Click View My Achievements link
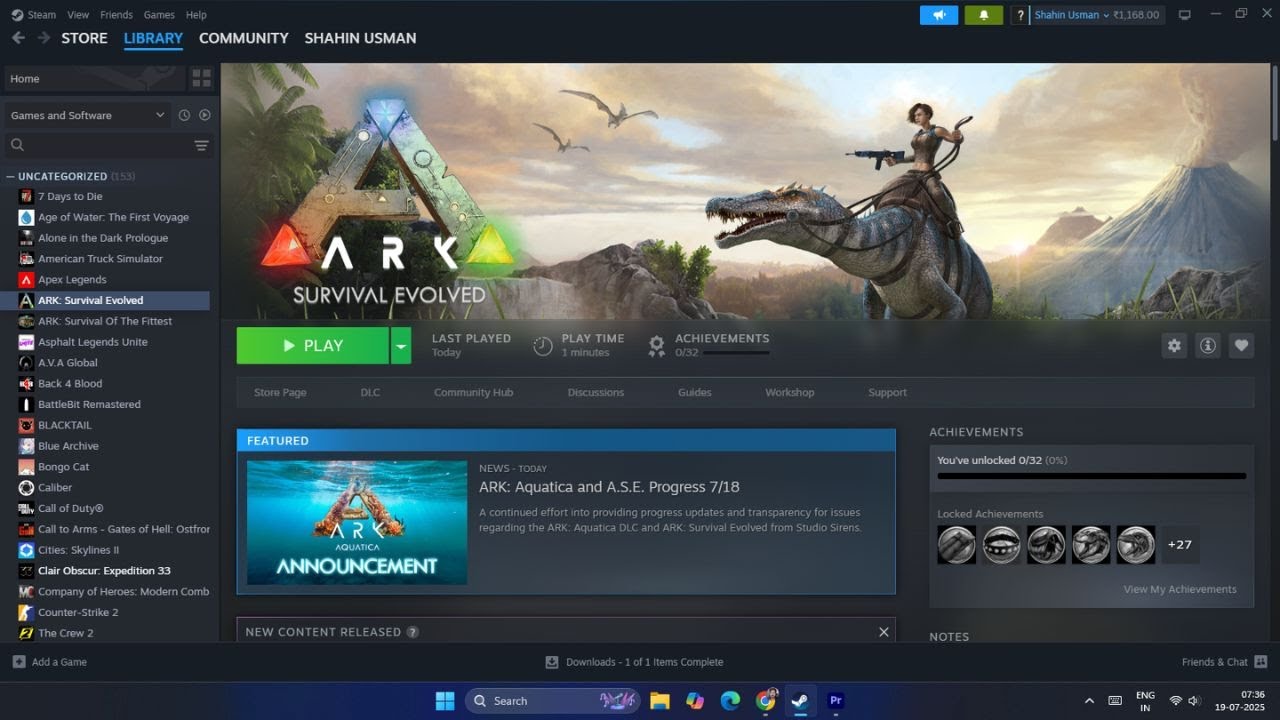Image resolution: width=1280 pixels, height=720 pixels. click(1179, 589)
